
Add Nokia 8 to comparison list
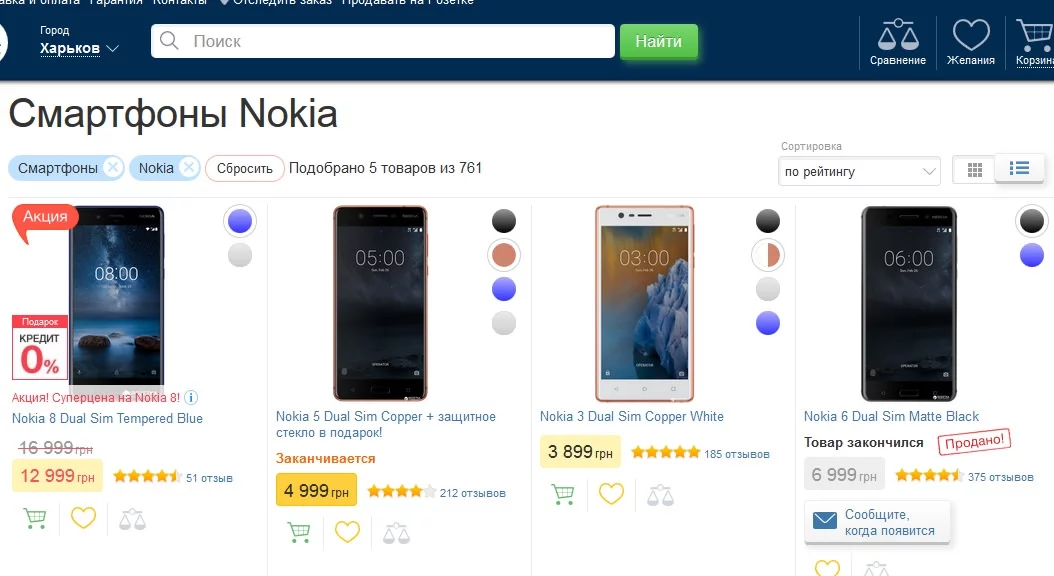pos(132,518)
